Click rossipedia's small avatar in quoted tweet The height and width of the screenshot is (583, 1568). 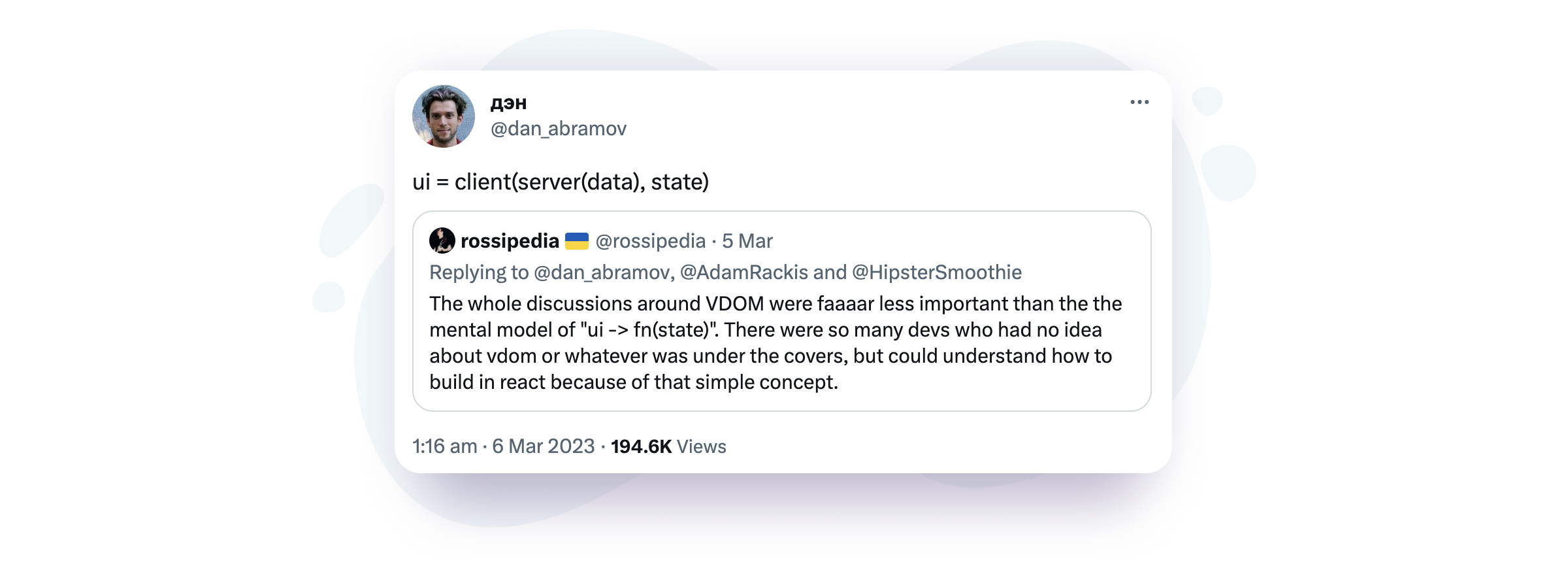(442, 241)
